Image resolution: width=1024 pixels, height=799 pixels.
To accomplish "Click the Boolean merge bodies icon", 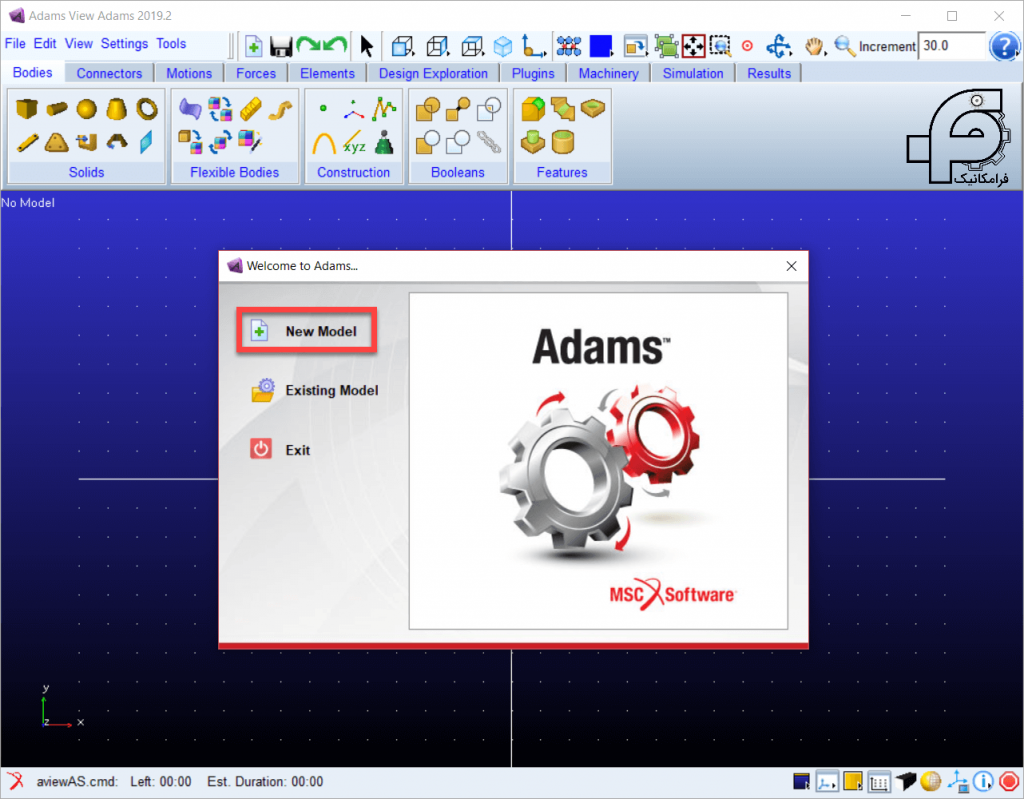I will click(458, 108).
